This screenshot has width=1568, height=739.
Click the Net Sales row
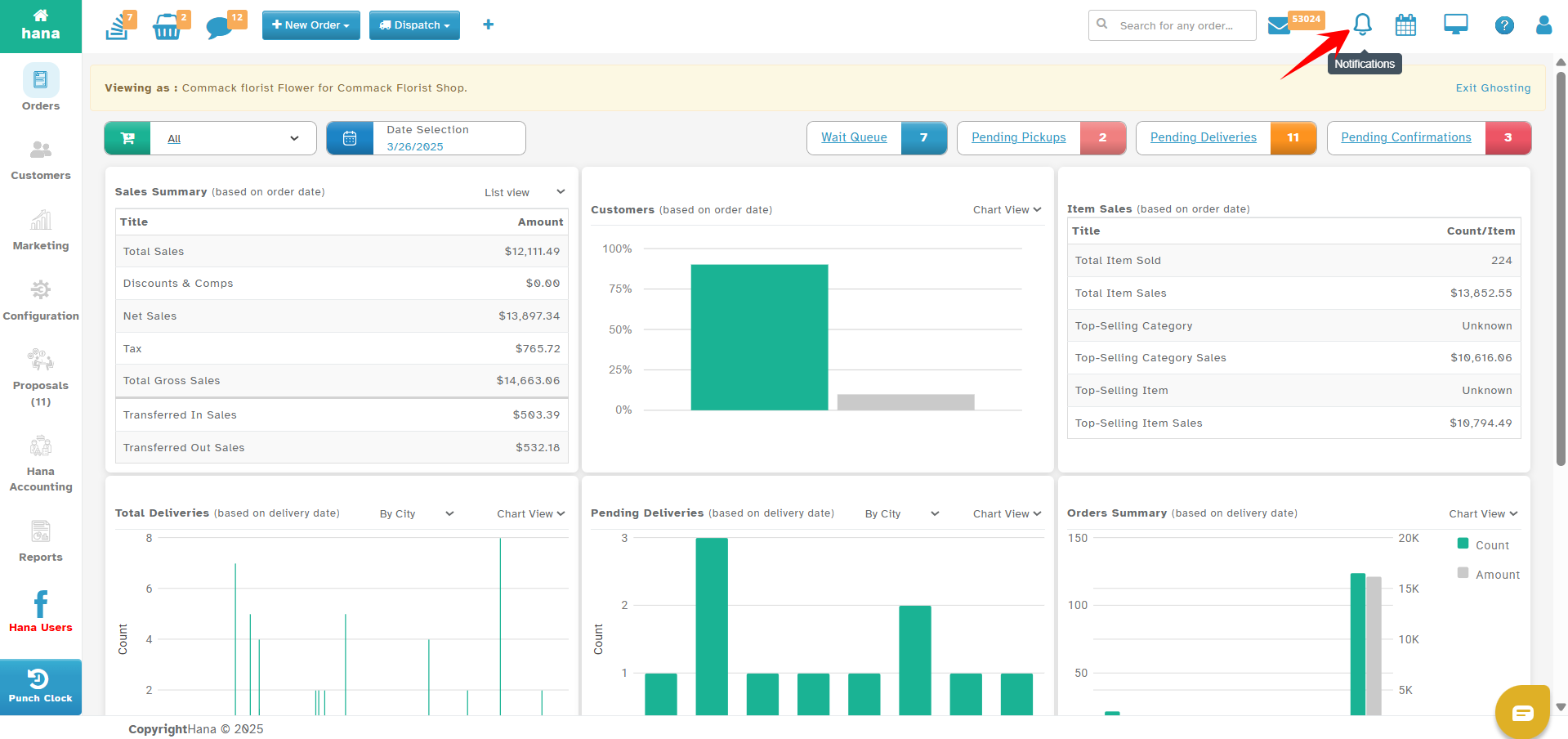coord(342,316)
